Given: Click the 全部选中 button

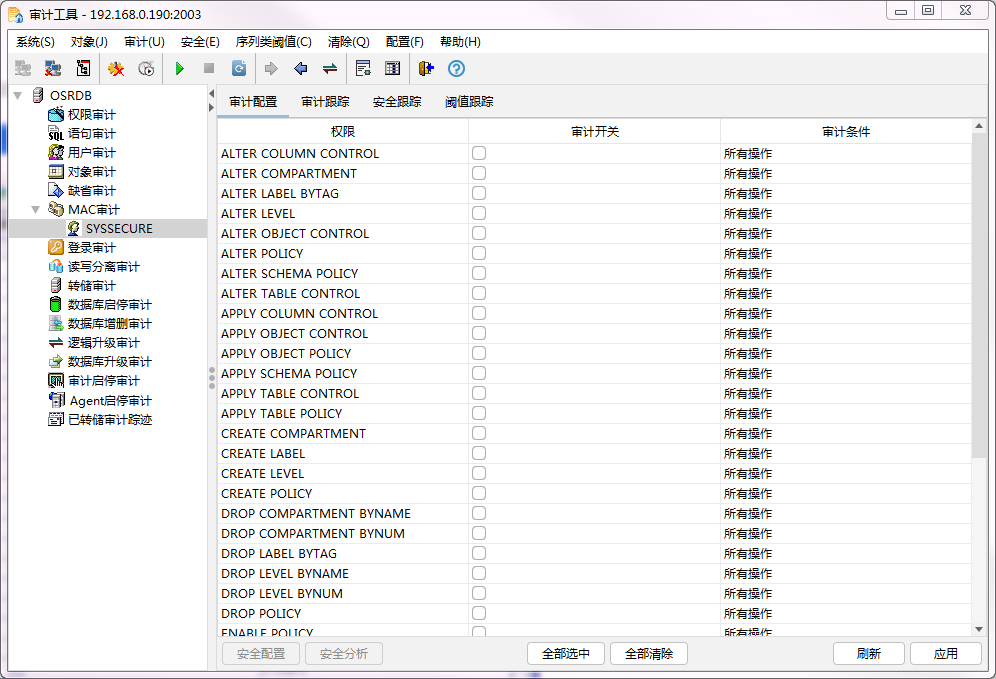Looking at the screenshot, I should (566, 654).
